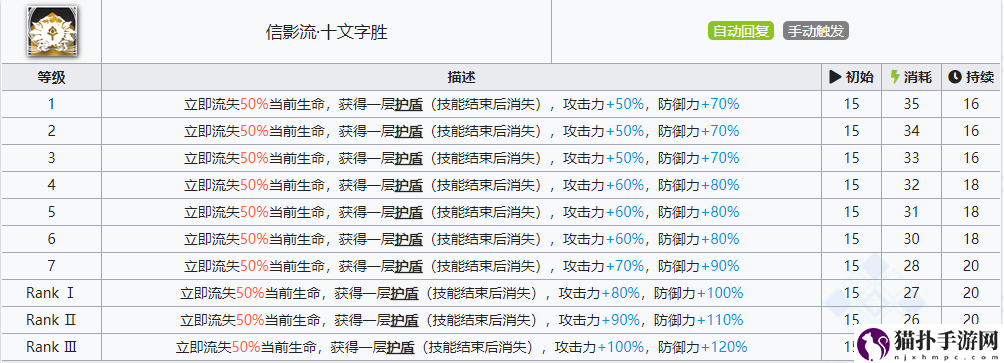1004x363 pixels.
Task: Click the Rank Ⅱ level cell
Action: click(x=51, y=319)
